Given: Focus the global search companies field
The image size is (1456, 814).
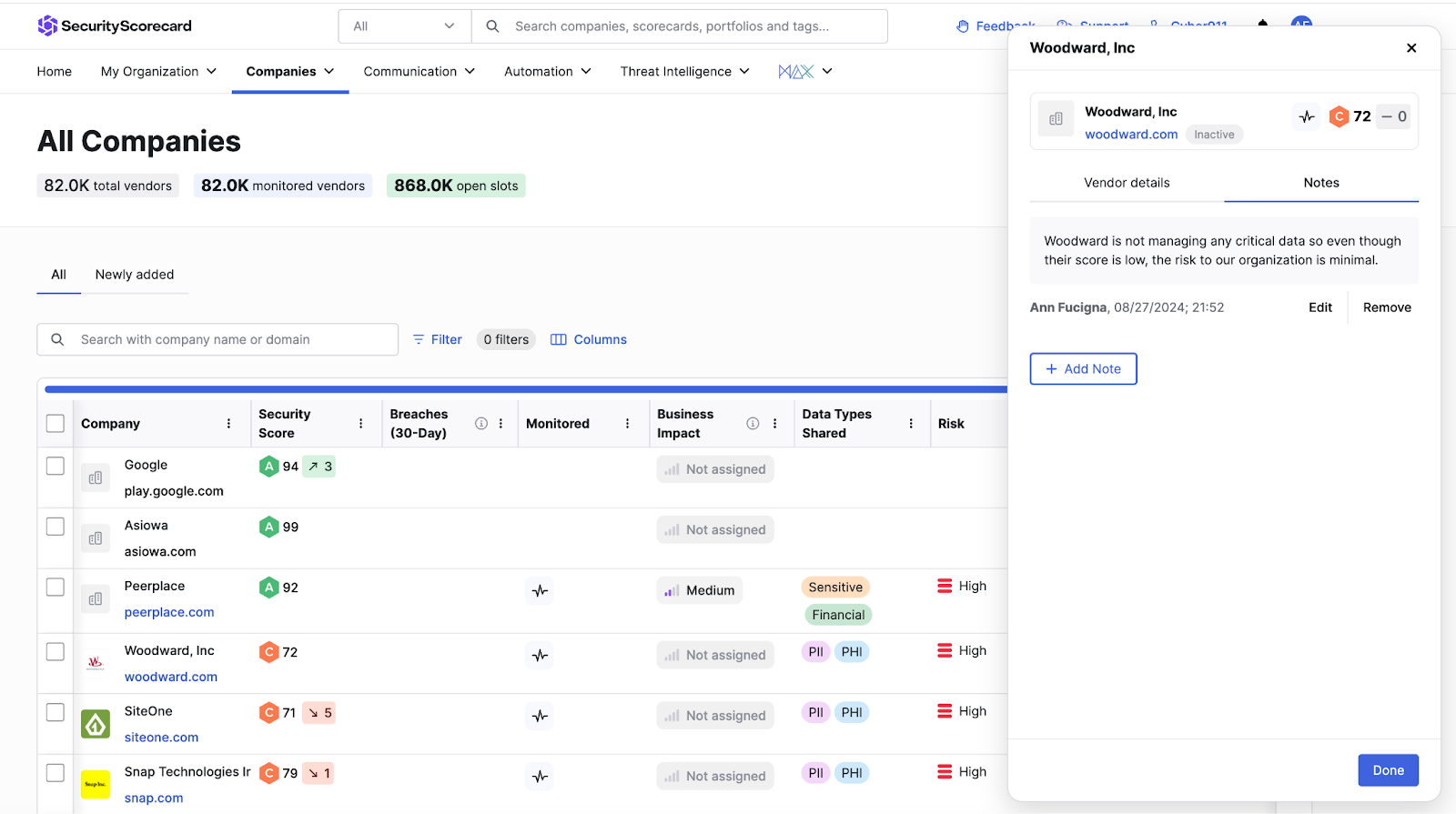Looking at the screenshot, I should 680,26.
